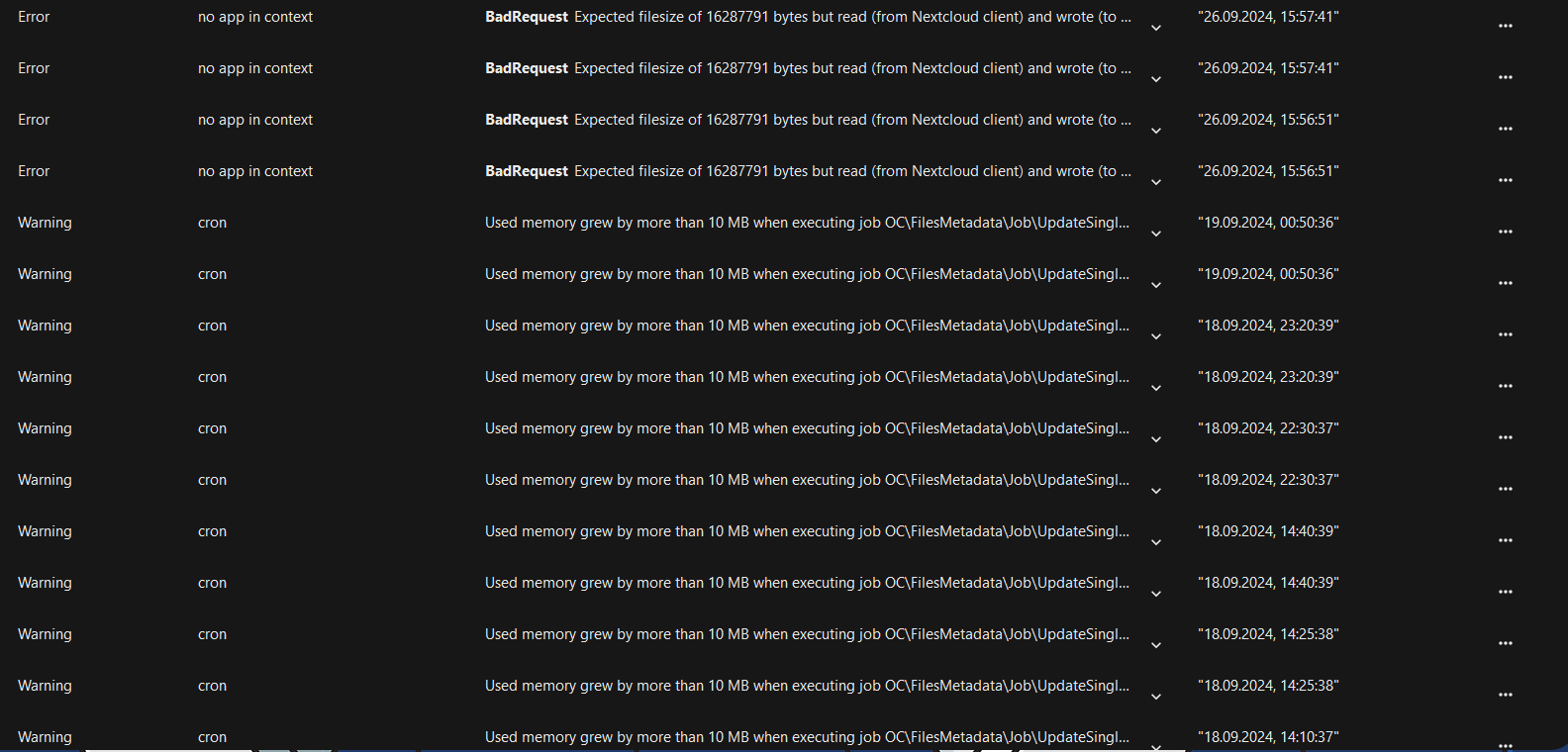
Task: Expand the first 18.09.2024, 22:30:37 warning message
Action: click(x=1155, y=439)
